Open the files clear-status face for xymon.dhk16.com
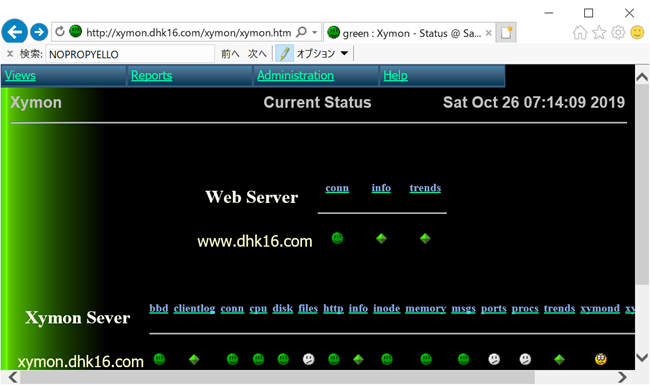650x385 pixels. click(308, 359)
